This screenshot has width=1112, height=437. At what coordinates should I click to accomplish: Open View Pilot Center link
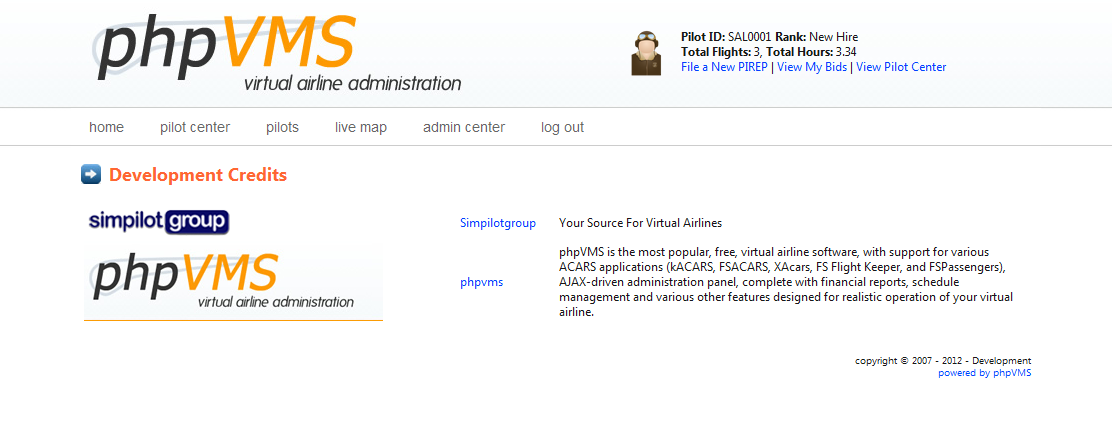coord(901,67)
